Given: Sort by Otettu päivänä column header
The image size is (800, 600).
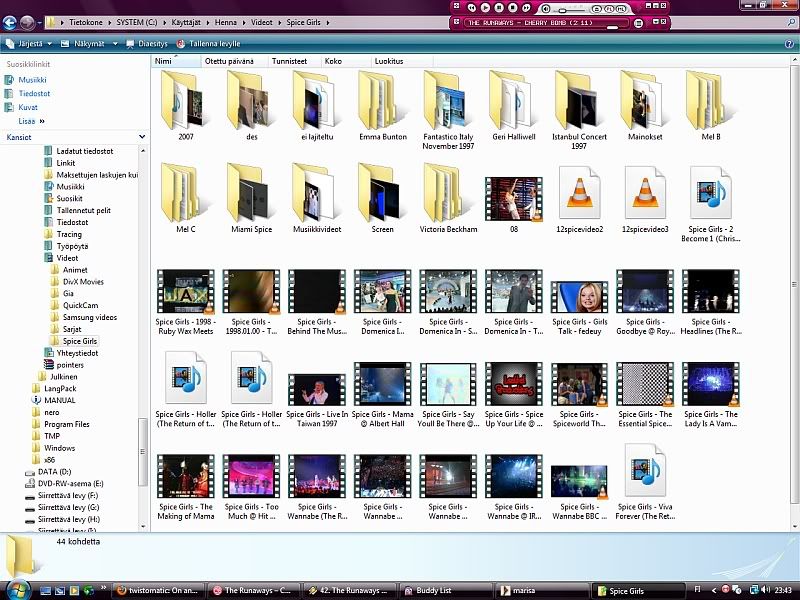Looking at the screenshot, I should pyautogui.click(x=234, y=61).
